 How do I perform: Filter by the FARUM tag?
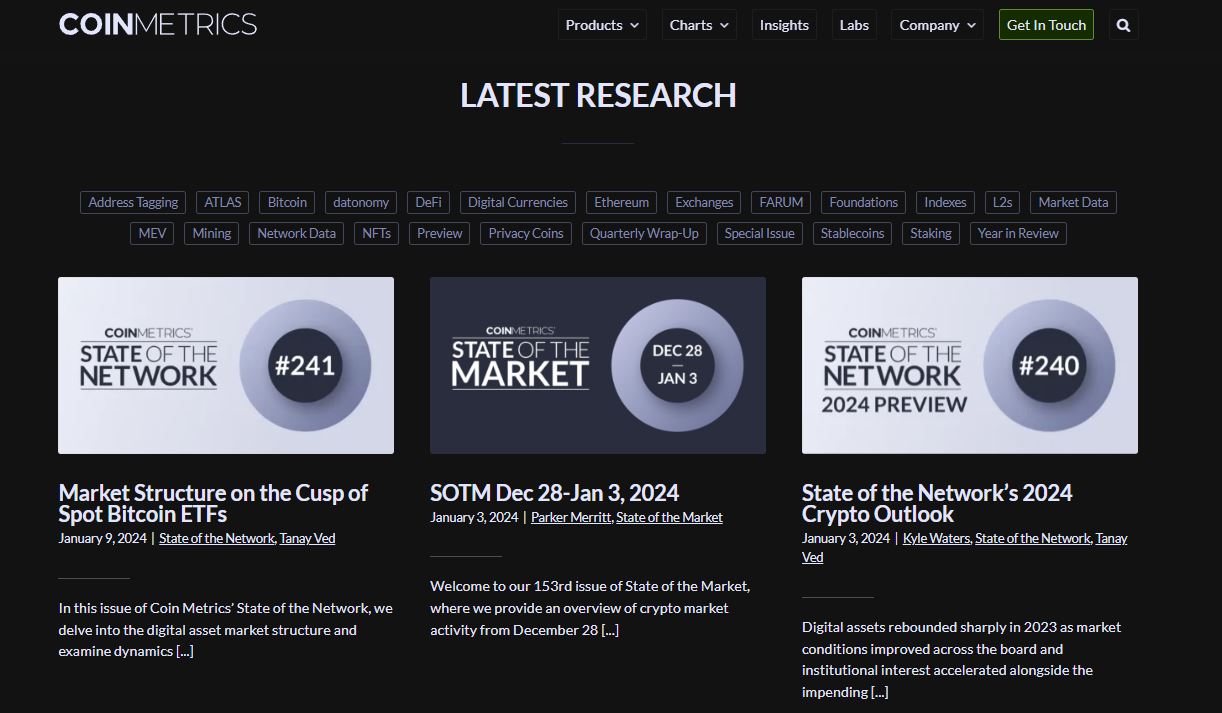point(781,202)
